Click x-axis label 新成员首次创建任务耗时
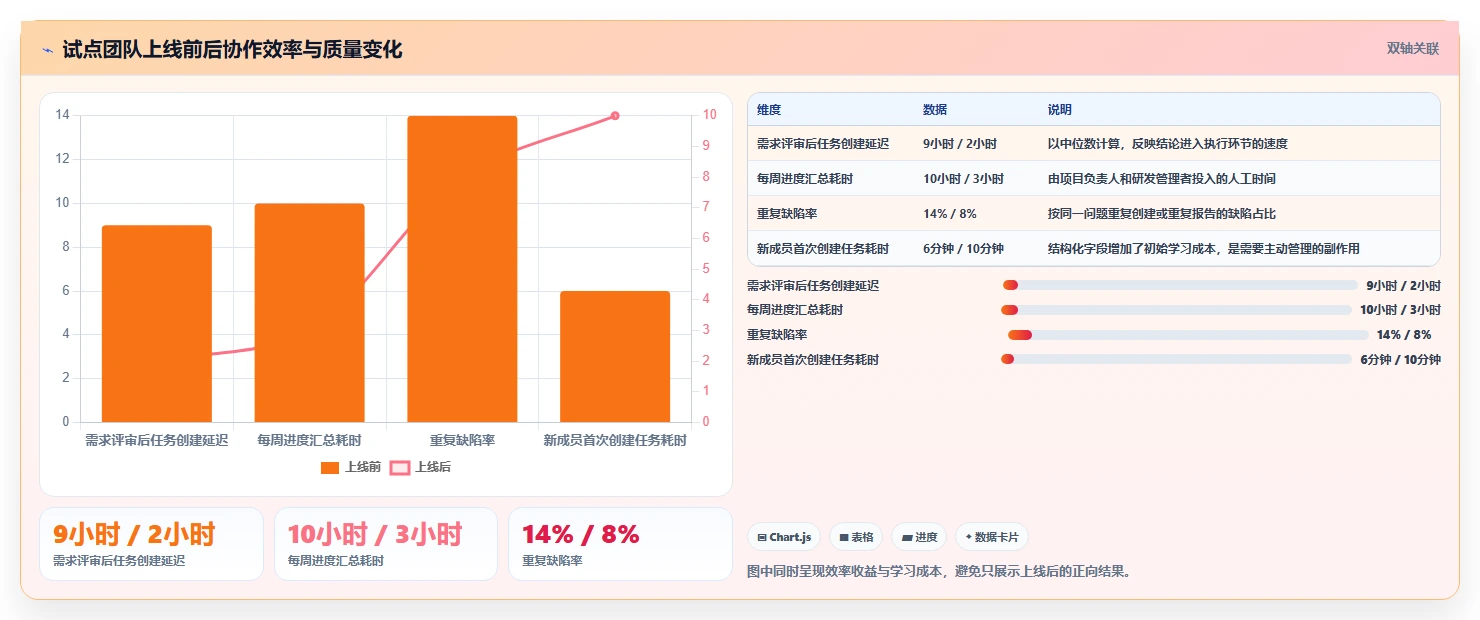This screenshot has width=1480, height=620. 615,440
